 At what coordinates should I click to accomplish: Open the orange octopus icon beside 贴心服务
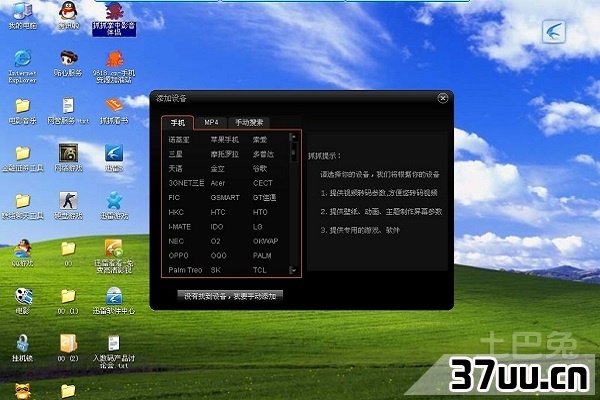pyautogui.click(x=114, y=67)
